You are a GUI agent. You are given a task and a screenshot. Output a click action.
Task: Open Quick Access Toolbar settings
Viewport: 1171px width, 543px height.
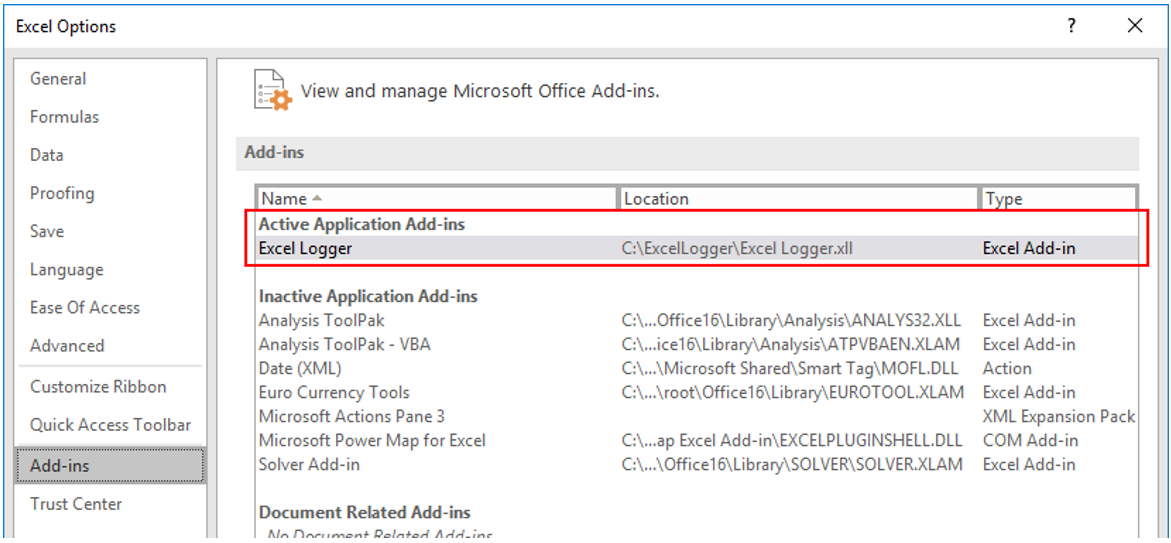click(110, 425)
